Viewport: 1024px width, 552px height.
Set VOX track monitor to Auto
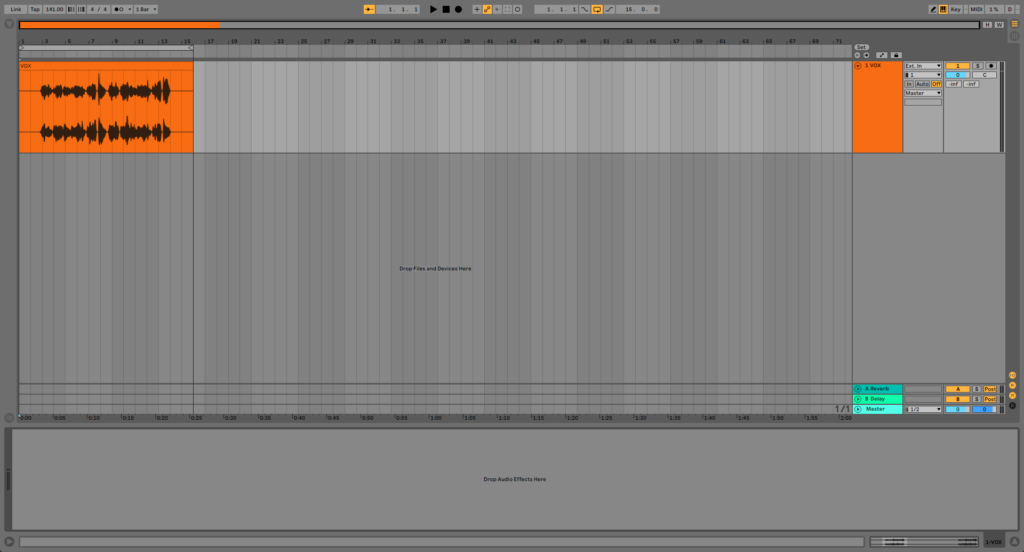click(x=922, y=84)
